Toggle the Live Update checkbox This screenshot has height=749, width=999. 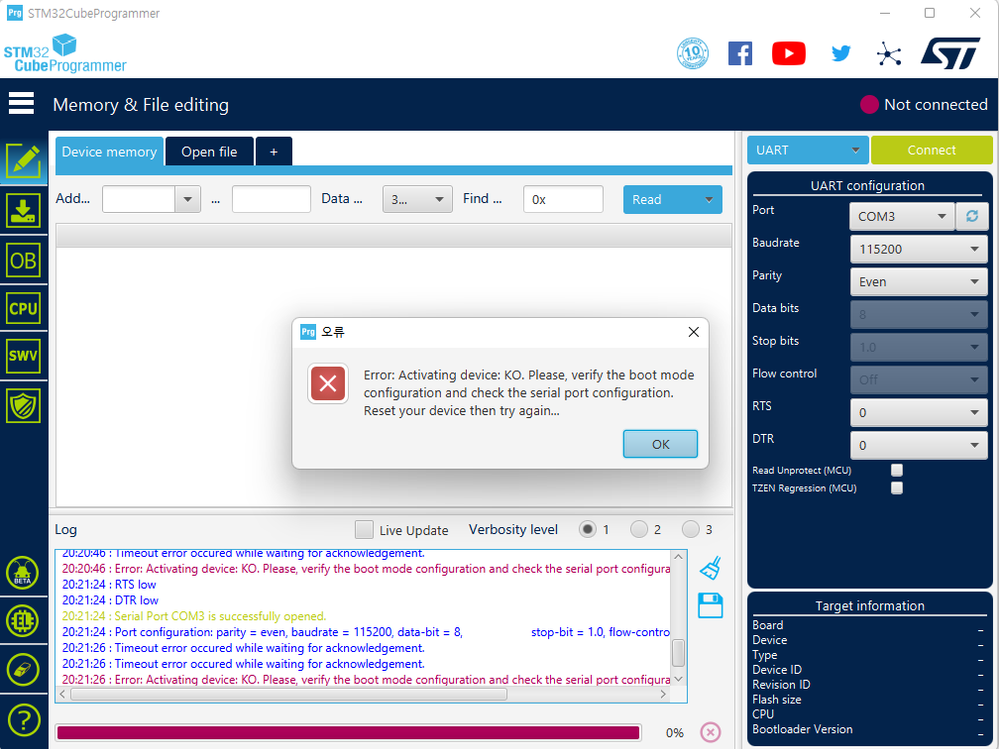(x=364, y=530)
